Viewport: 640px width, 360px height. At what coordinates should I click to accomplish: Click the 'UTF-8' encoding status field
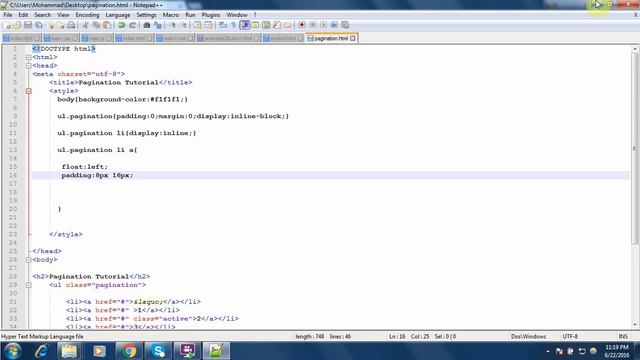[570, 337]
